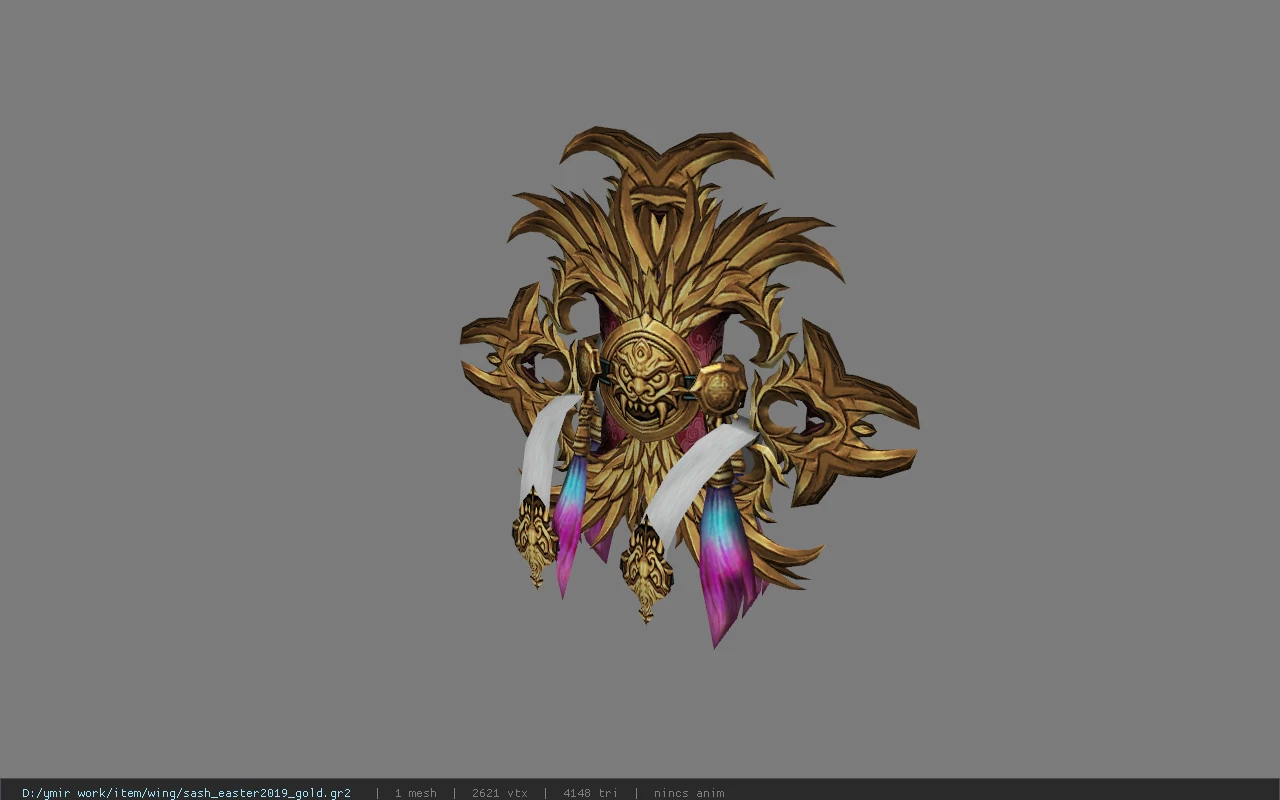Click the "1 mesh" status entry

coord(415,793)
